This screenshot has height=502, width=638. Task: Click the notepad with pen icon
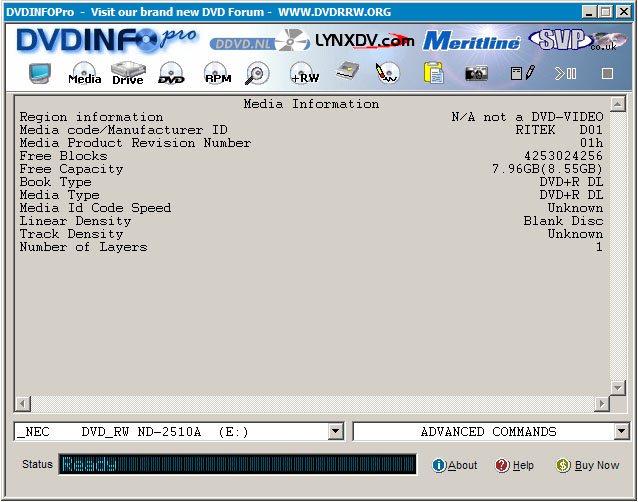(522, 73)
